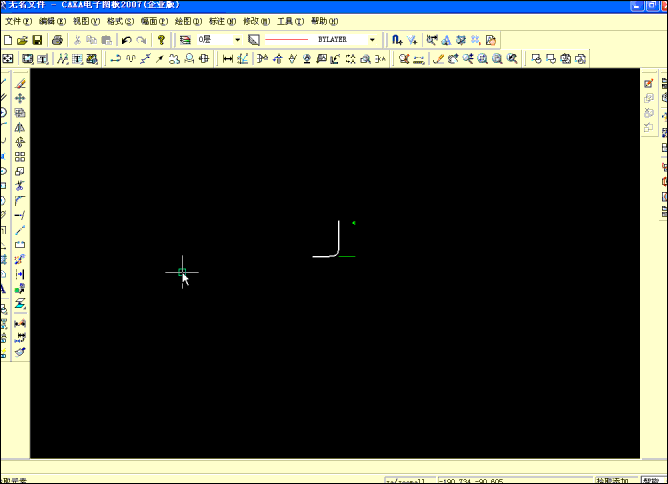The width and height of the screenshot is (668, 484).
Task: Open the 标注 (Dimension) menu
Action: click(x=222, y=21)
